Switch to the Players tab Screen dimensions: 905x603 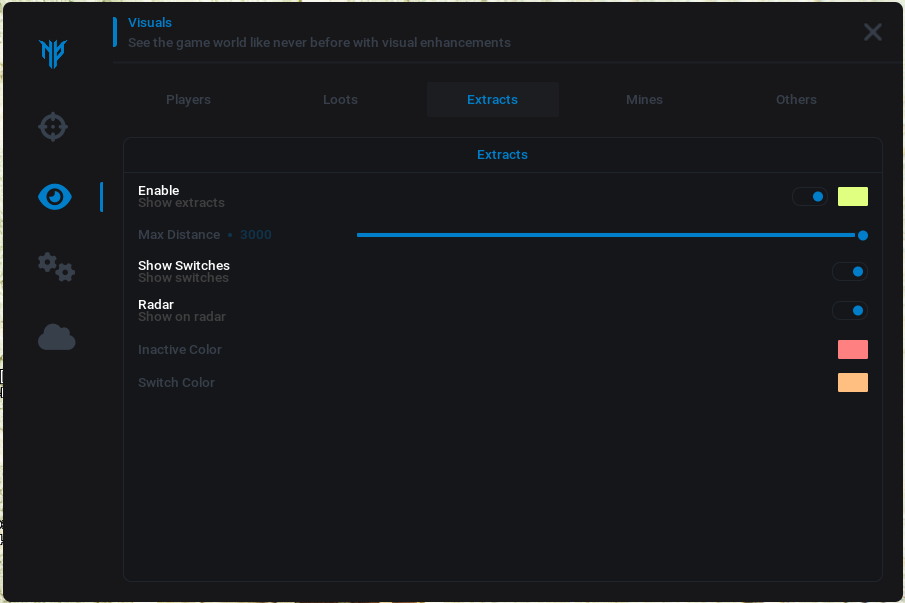click(188, 100)
